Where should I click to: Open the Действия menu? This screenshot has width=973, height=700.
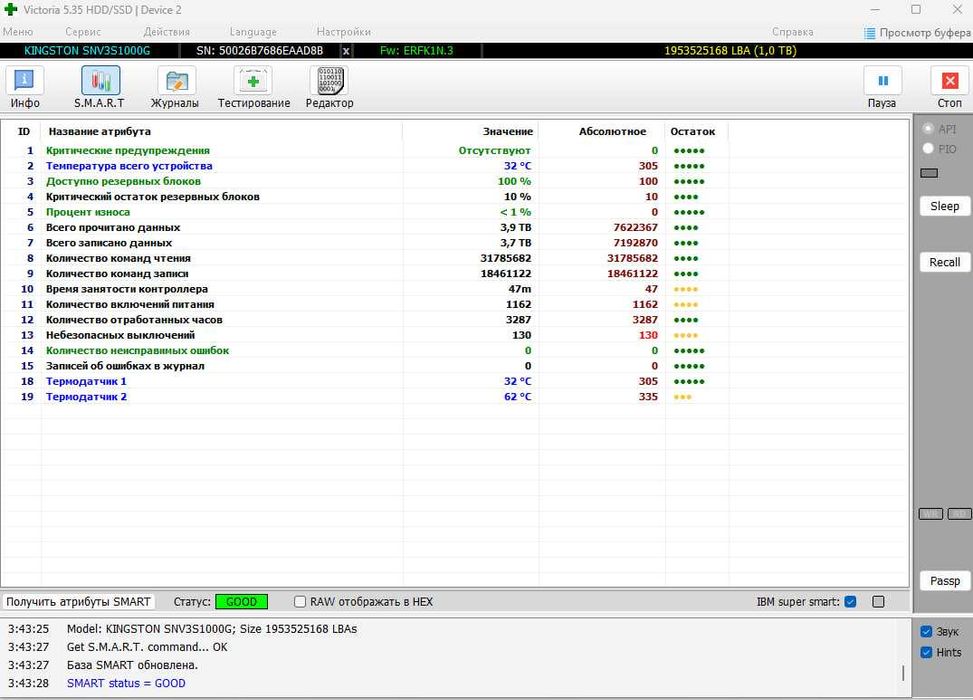point(166,32)
